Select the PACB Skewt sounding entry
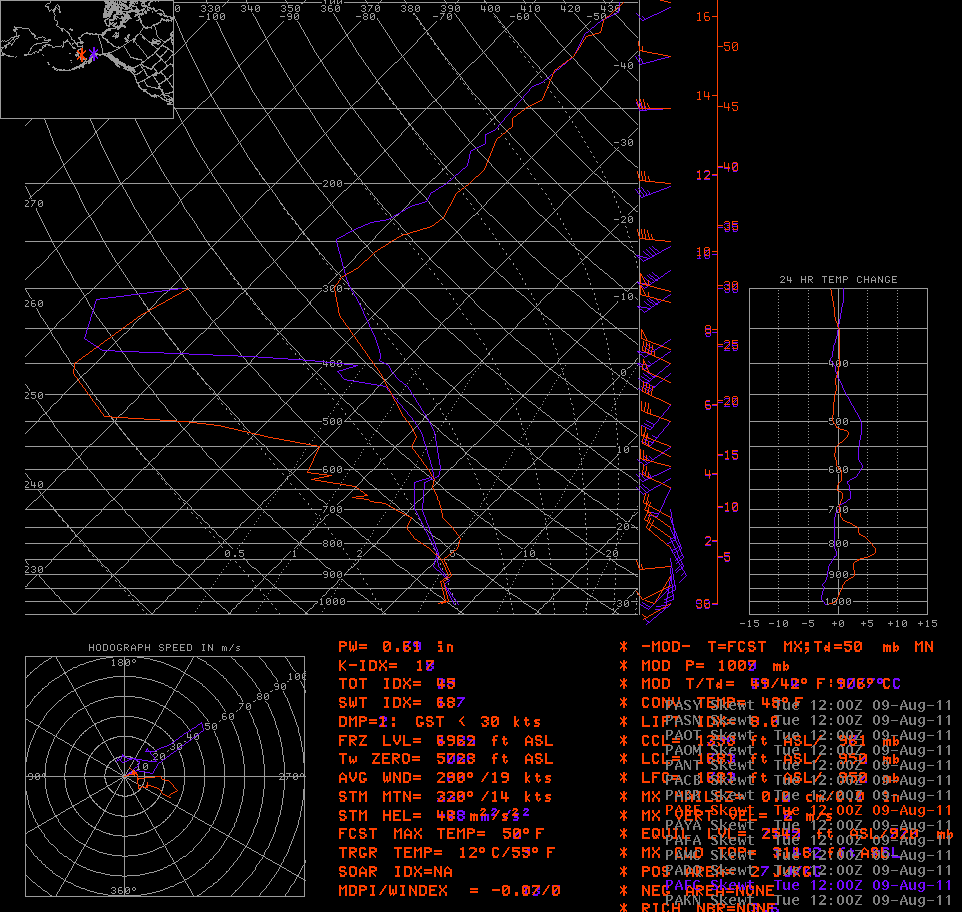The image size is (962, 912). coord(808,780)
